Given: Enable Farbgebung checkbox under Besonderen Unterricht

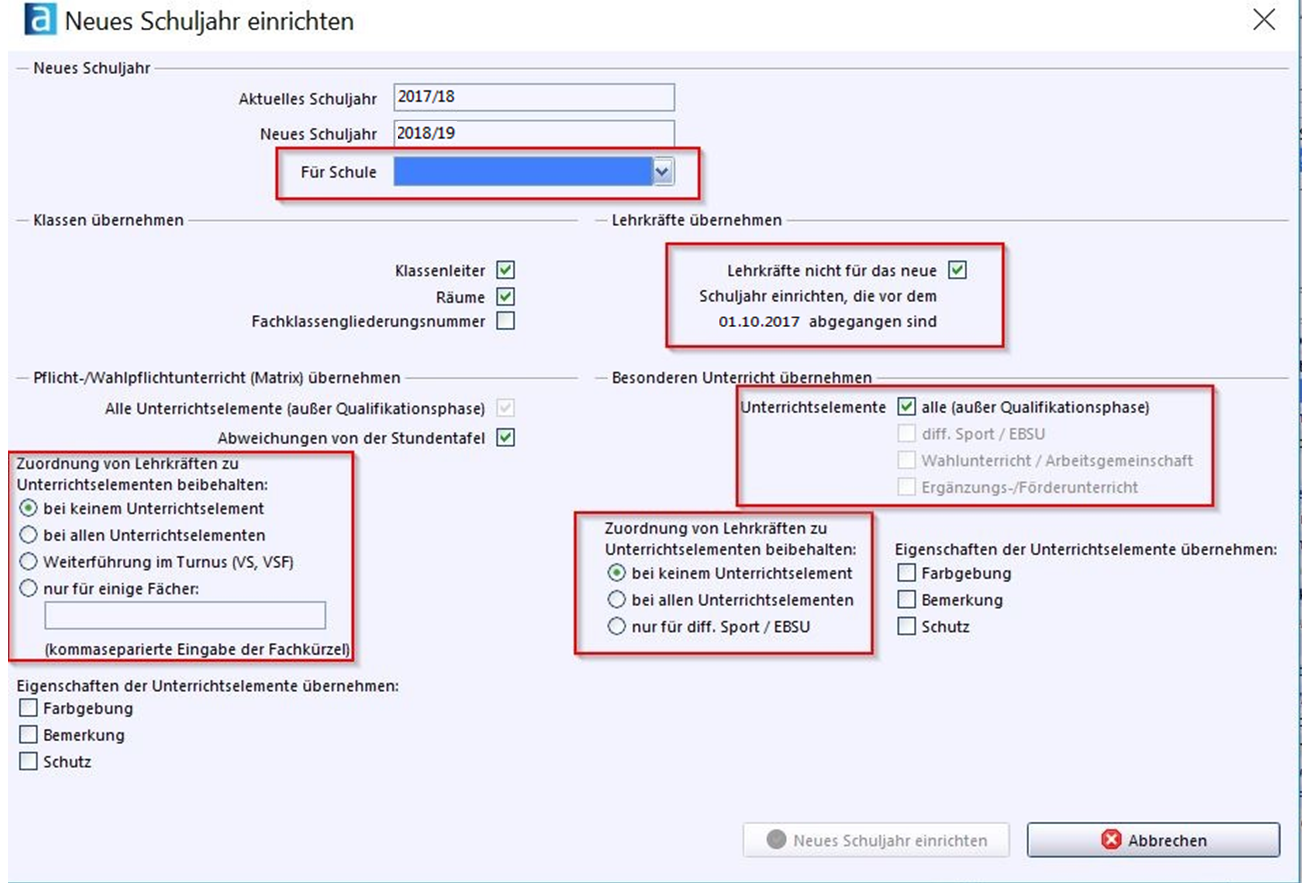Looking at the screenshot, I should click(x=906, y=573).
